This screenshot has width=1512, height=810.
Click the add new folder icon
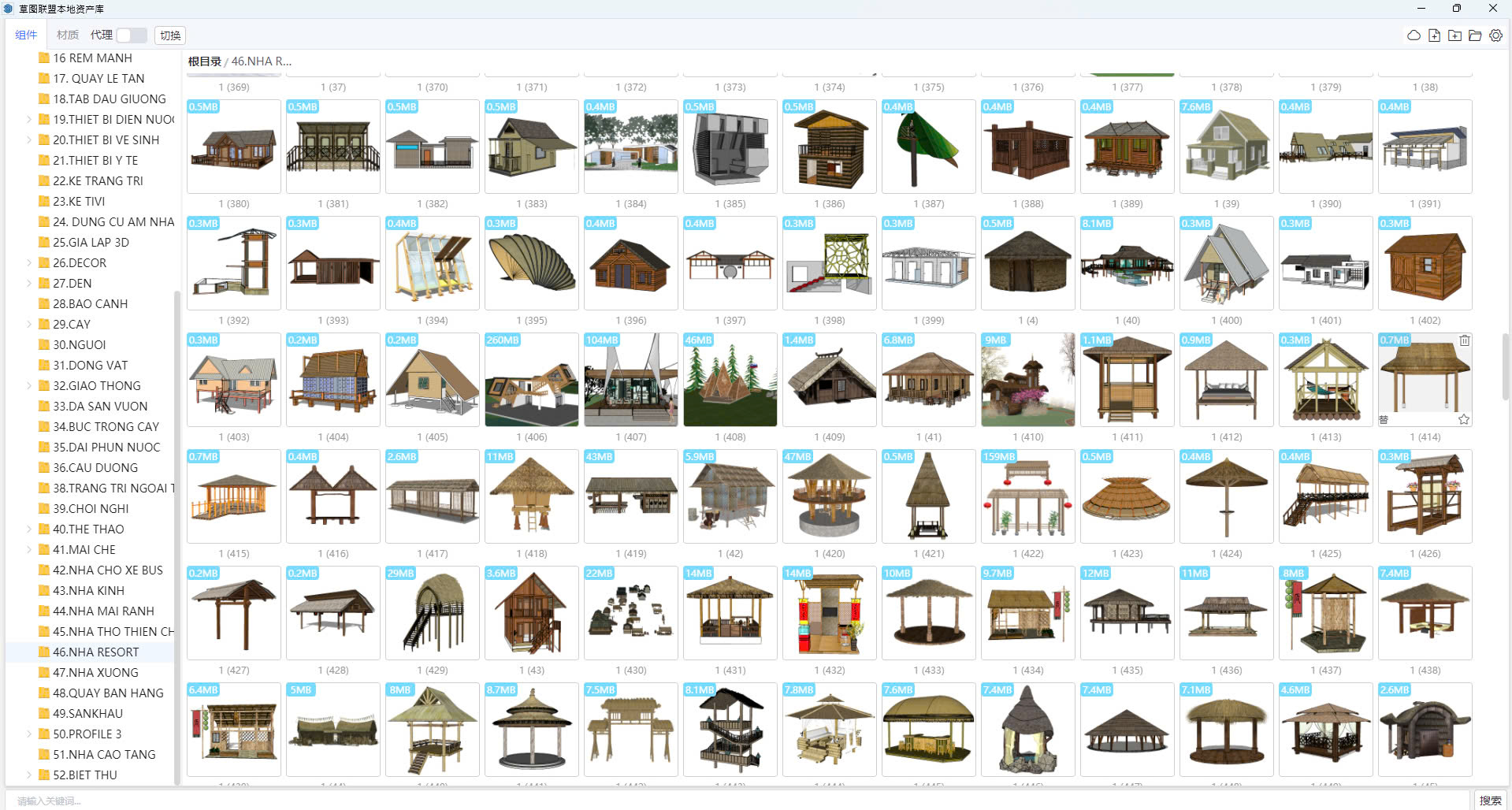pyautogui.click(x=1454, y=35)
